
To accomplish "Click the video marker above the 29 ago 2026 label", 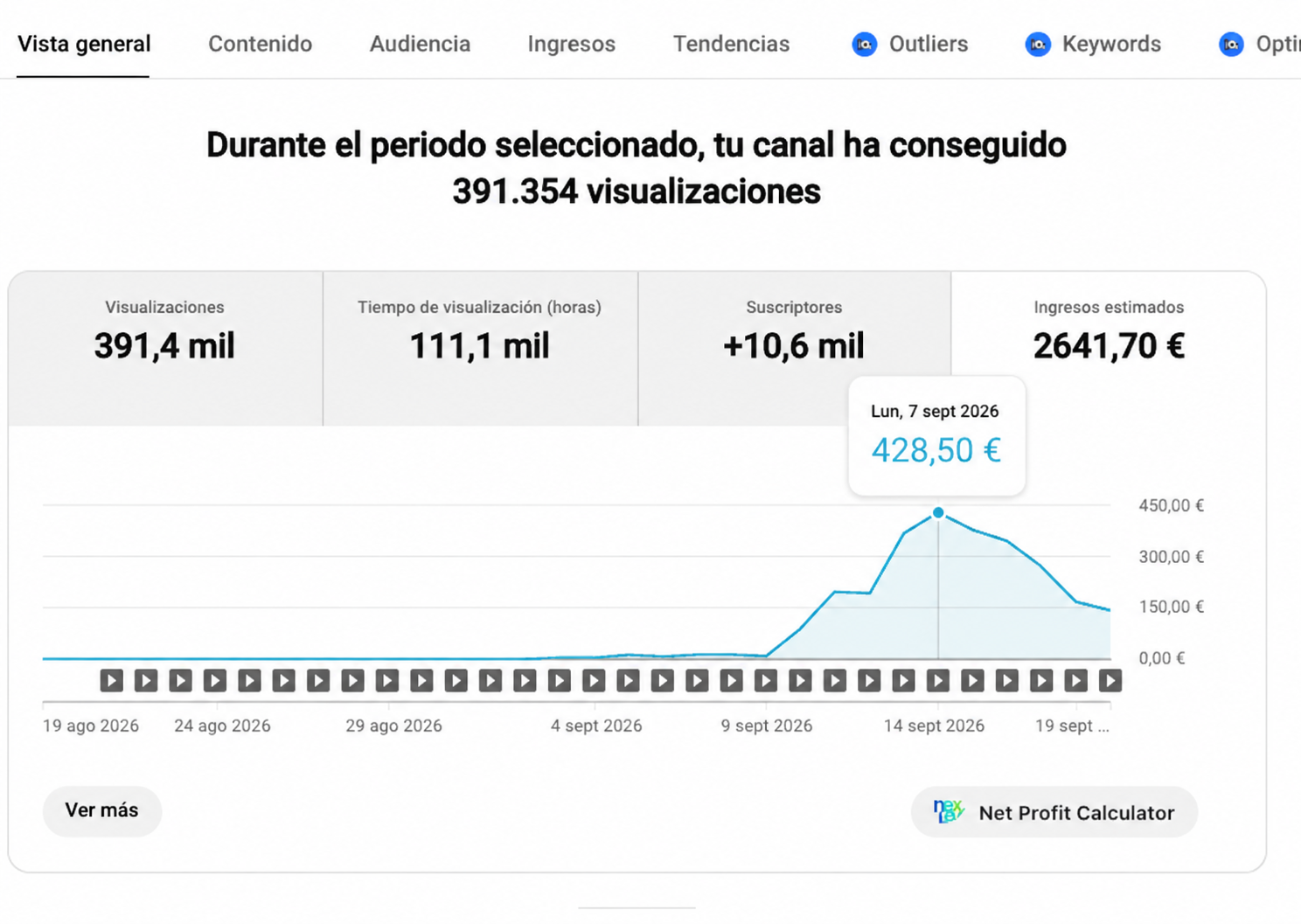I will 387,680.
